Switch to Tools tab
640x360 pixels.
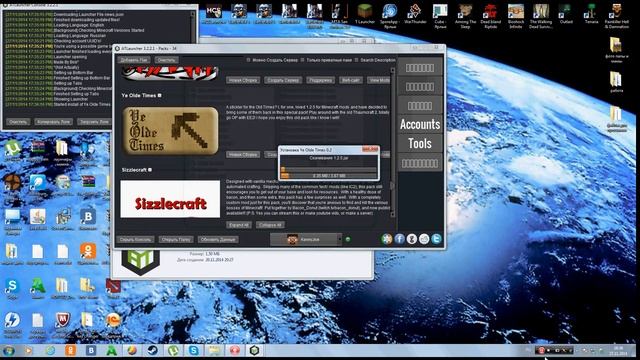click(x=420, y=143)
